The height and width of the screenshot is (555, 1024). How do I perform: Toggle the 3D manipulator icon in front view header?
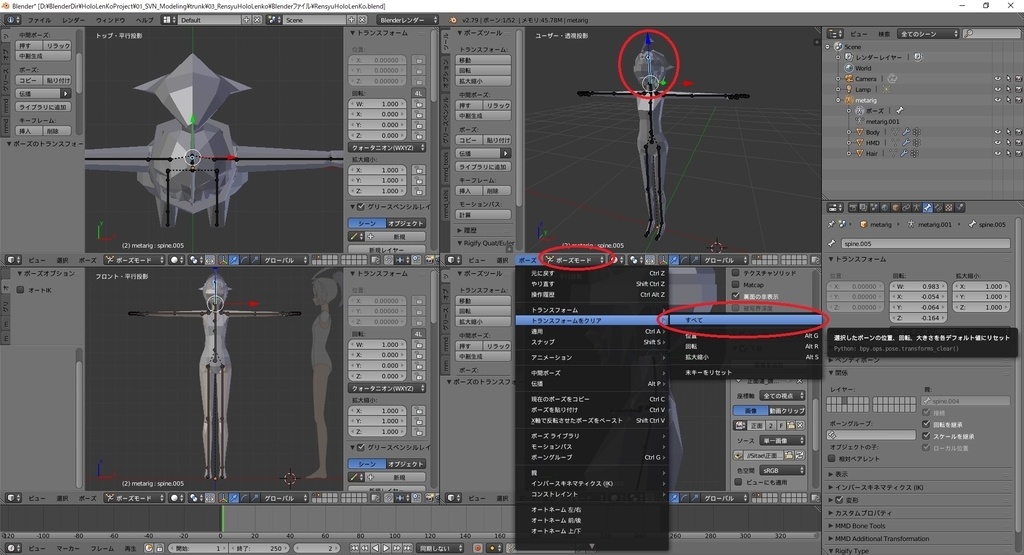[223, 498]
